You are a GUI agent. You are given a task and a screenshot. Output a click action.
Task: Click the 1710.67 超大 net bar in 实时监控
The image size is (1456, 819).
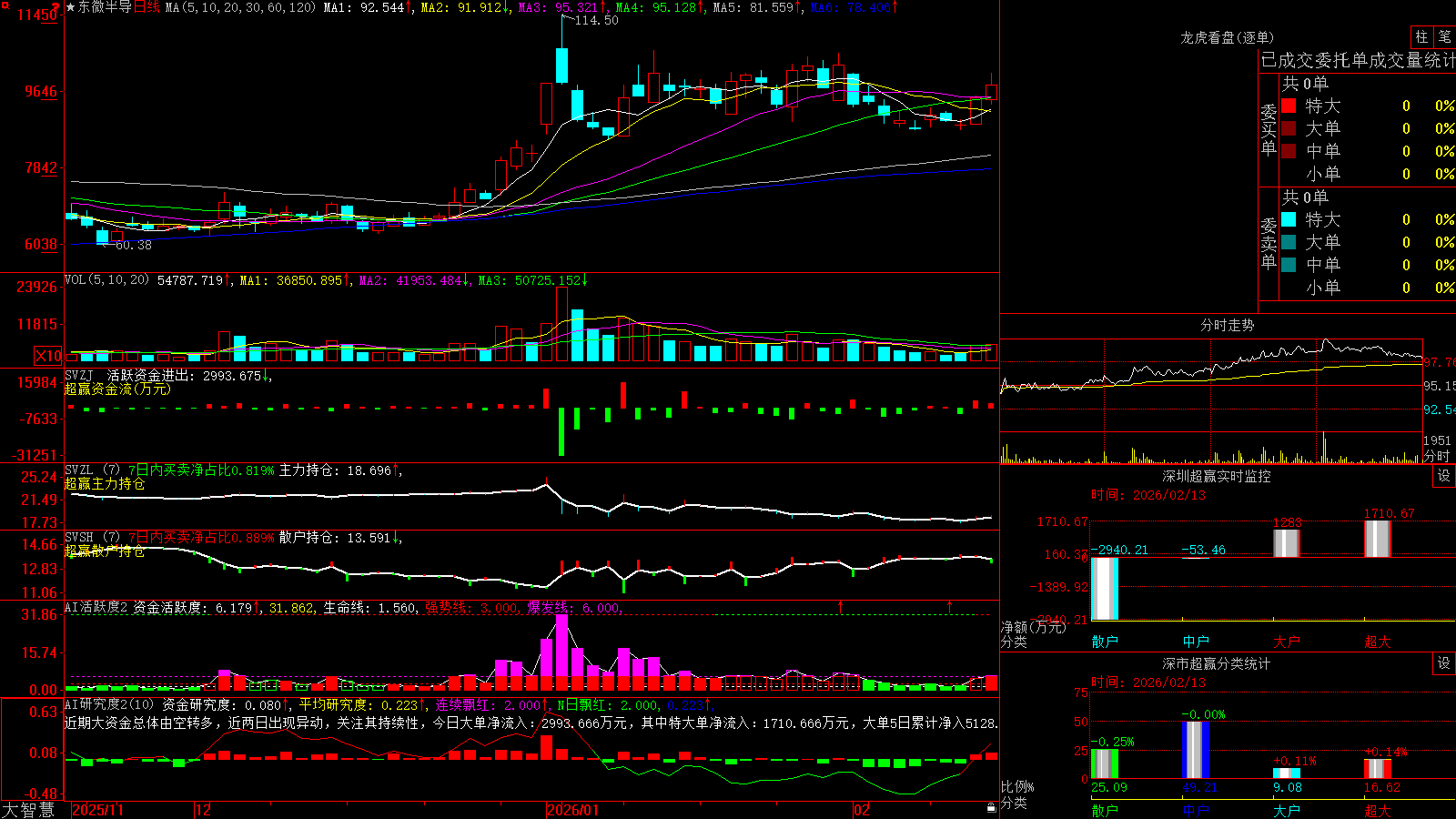tap(1378, 539)
